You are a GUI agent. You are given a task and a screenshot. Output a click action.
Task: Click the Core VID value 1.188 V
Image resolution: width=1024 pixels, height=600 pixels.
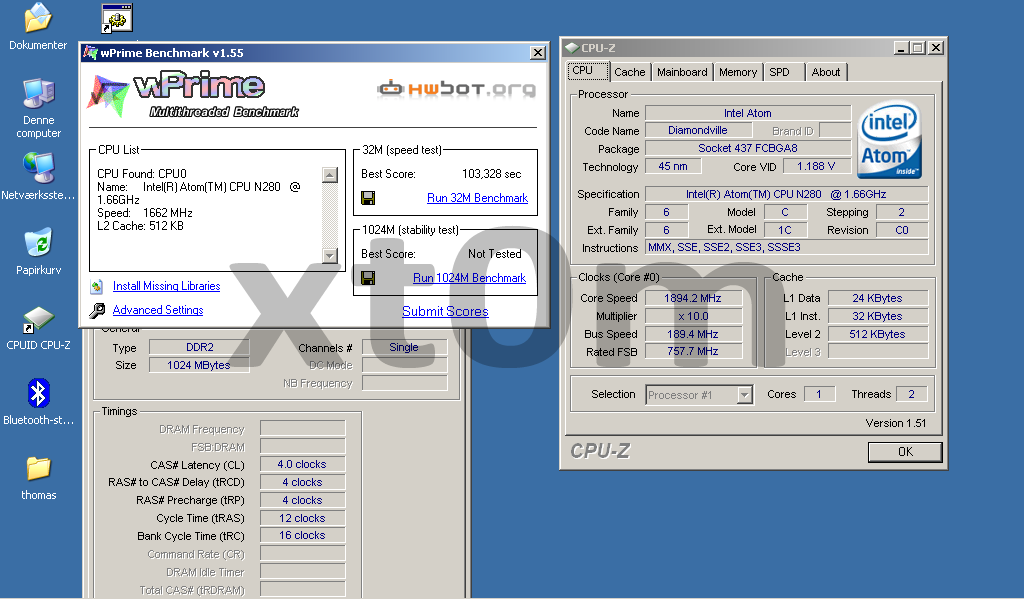[x=817, y=166]
